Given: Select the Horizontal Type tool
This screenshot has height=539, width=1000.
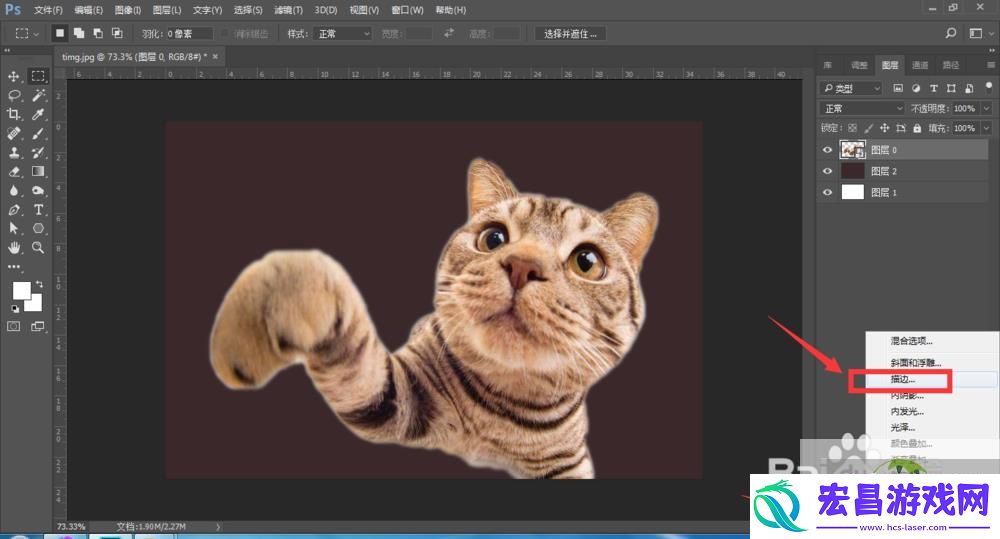Looking at the screenshot, I should [38, 210].
